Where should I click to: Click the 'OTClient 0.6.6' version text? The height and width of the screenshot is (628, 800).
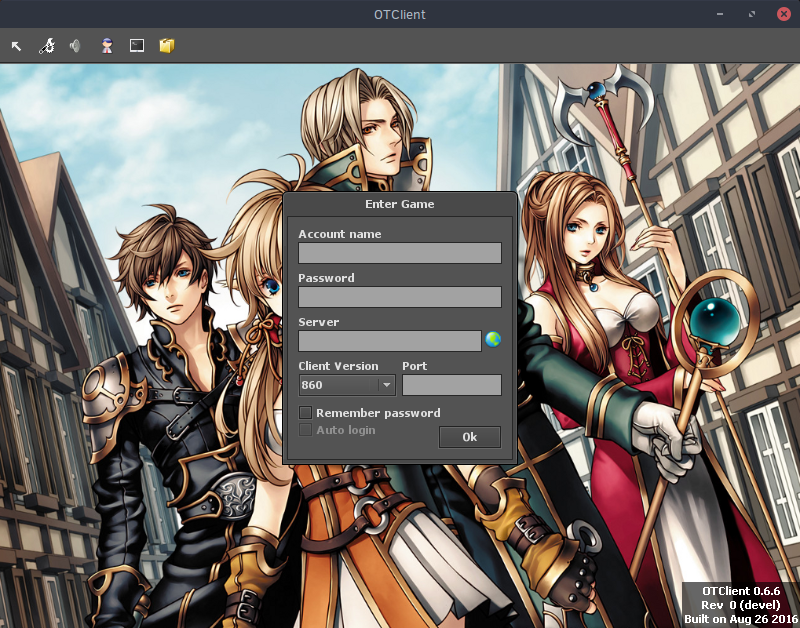(x=741, y=591)
